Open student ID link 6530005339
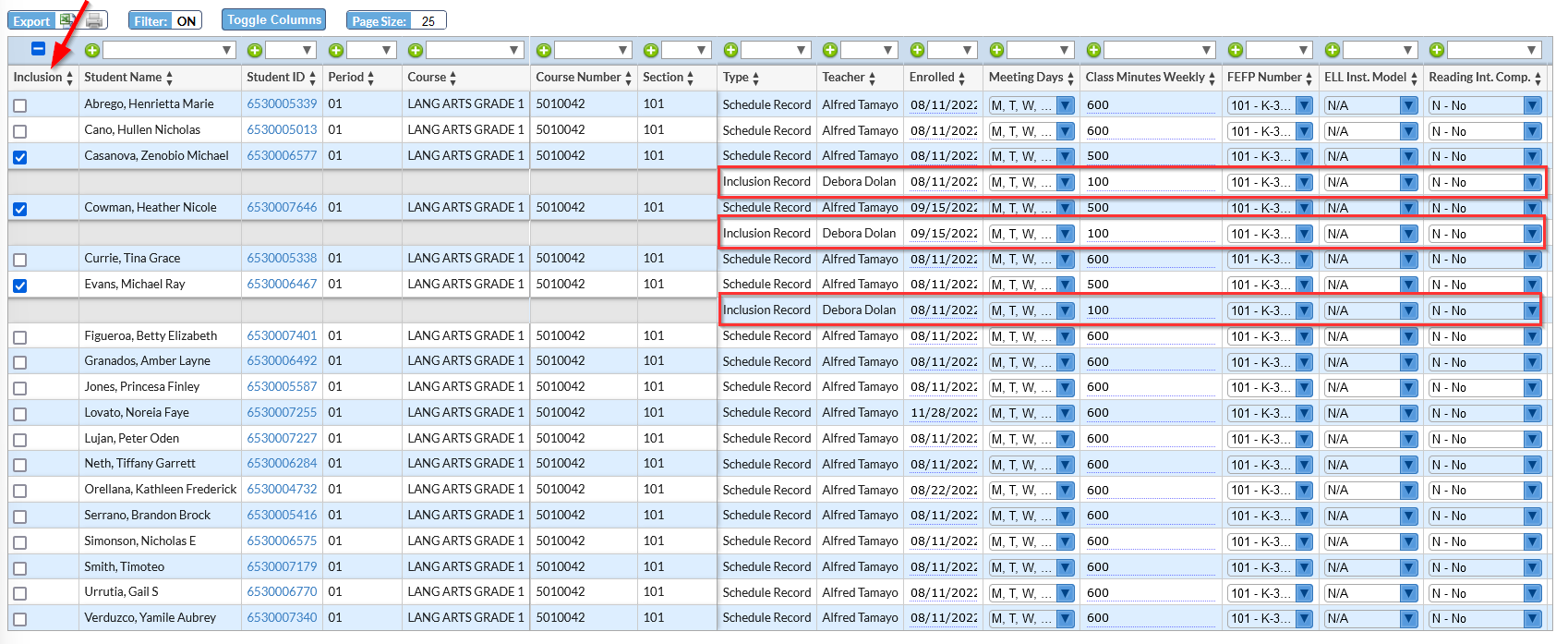Screen dimensions: 1568x644 click(x=282, y=104)
